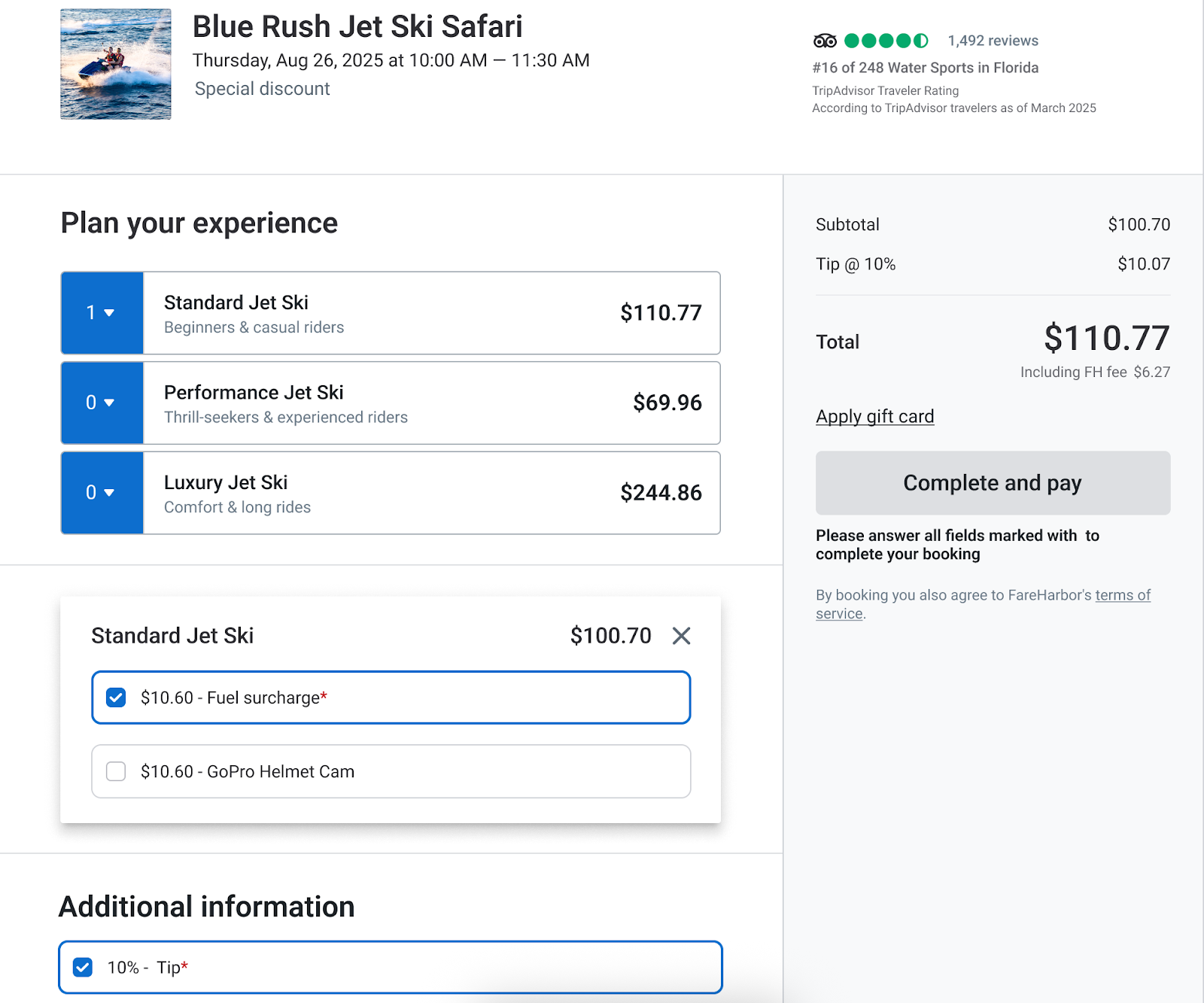This screenshot has width=1204, height=1003.
Task: Open Performance Jet Ski quantity dropdown
Action: click(x=102, y=403)
